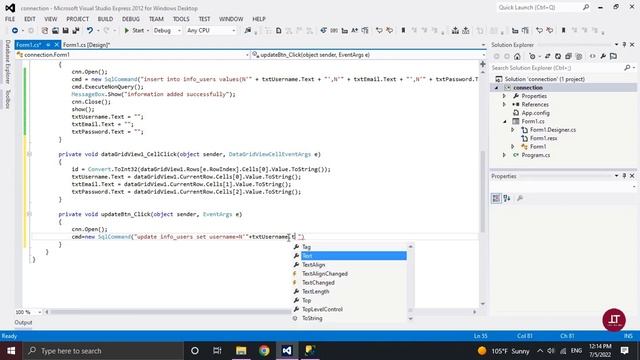This screenshot has height=360, width=640.
Task: Open the FILE menu
Action: point(10,19)
